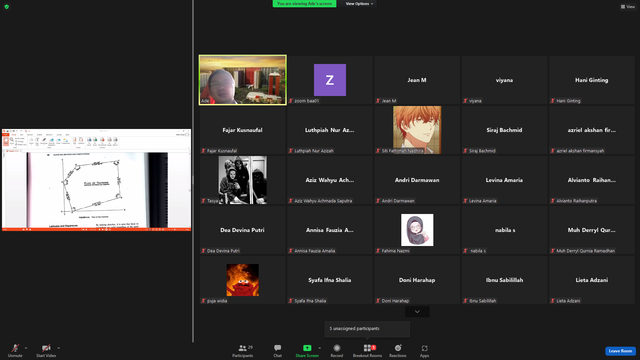Select the Lieta Adzani participant tile
The image size is (640, 360).
(592, 280)
